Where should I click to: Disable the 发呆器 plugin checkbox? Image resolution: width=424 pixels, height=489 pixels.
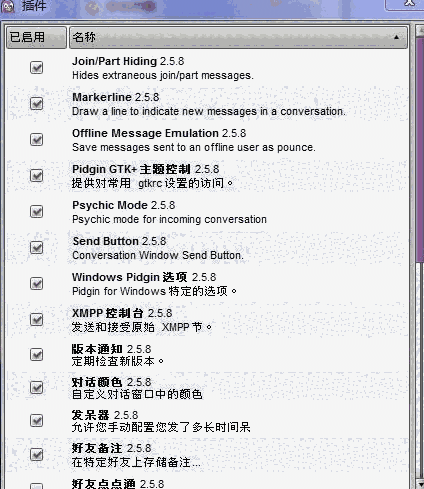(36, 421)
